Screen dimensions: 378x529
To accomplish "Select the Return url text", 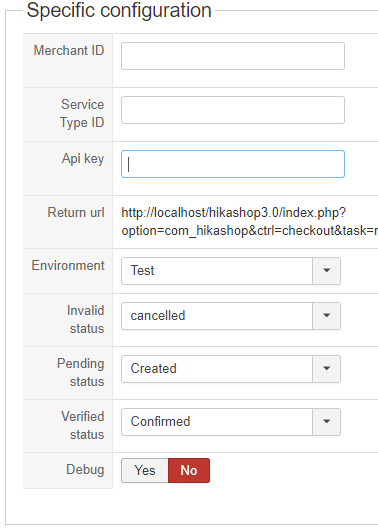I will pyautogui.click(x=250, y=222).
